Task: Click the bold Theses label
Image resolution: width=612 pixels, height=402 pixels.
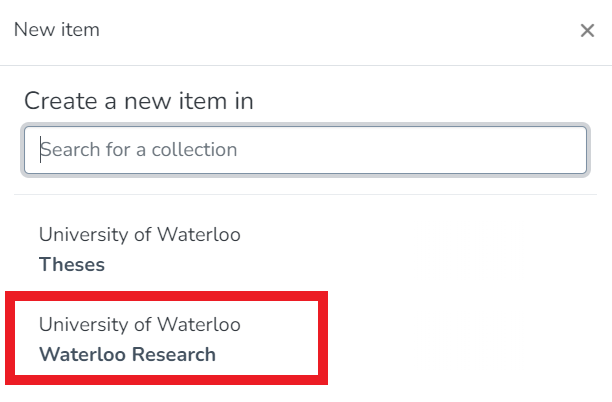Action: [x=72, y=265]
